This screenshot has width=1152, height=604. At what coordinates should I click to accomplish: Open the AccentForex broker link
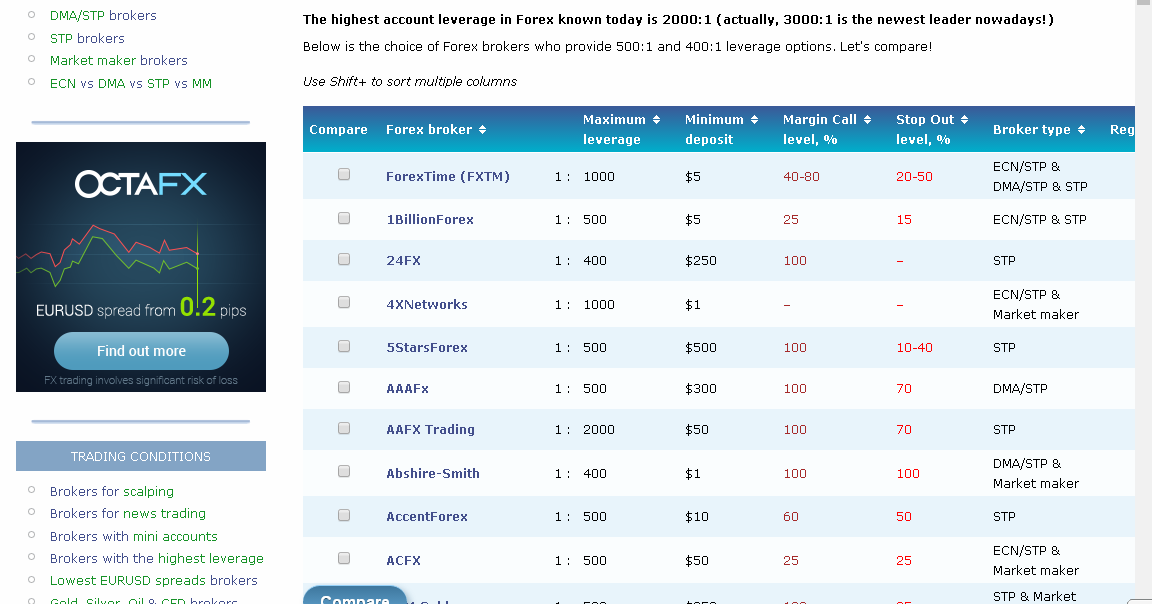point(427,517)
